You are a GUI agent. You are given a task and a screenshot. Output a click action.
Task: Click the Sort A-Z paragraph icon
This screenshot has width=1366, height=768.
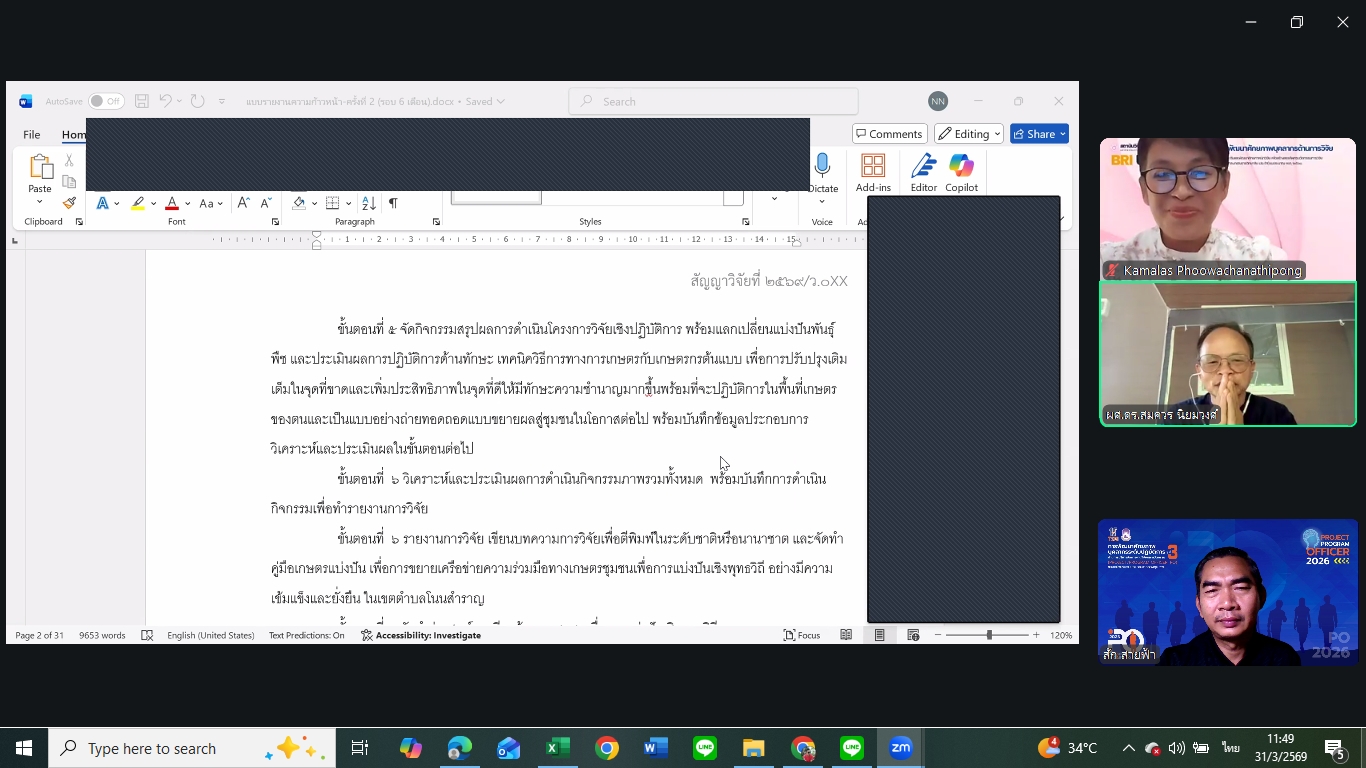point(368,203)
